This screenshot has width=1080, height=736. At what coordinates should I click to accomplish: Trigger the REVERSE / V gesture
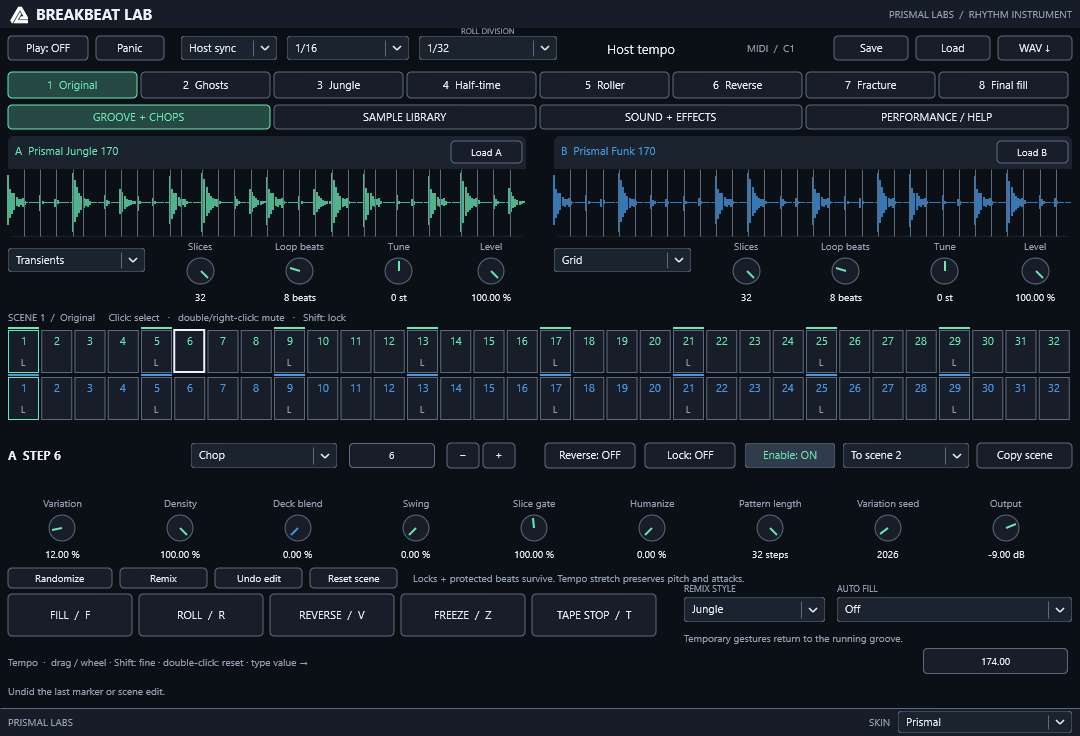tap(332, 615)
